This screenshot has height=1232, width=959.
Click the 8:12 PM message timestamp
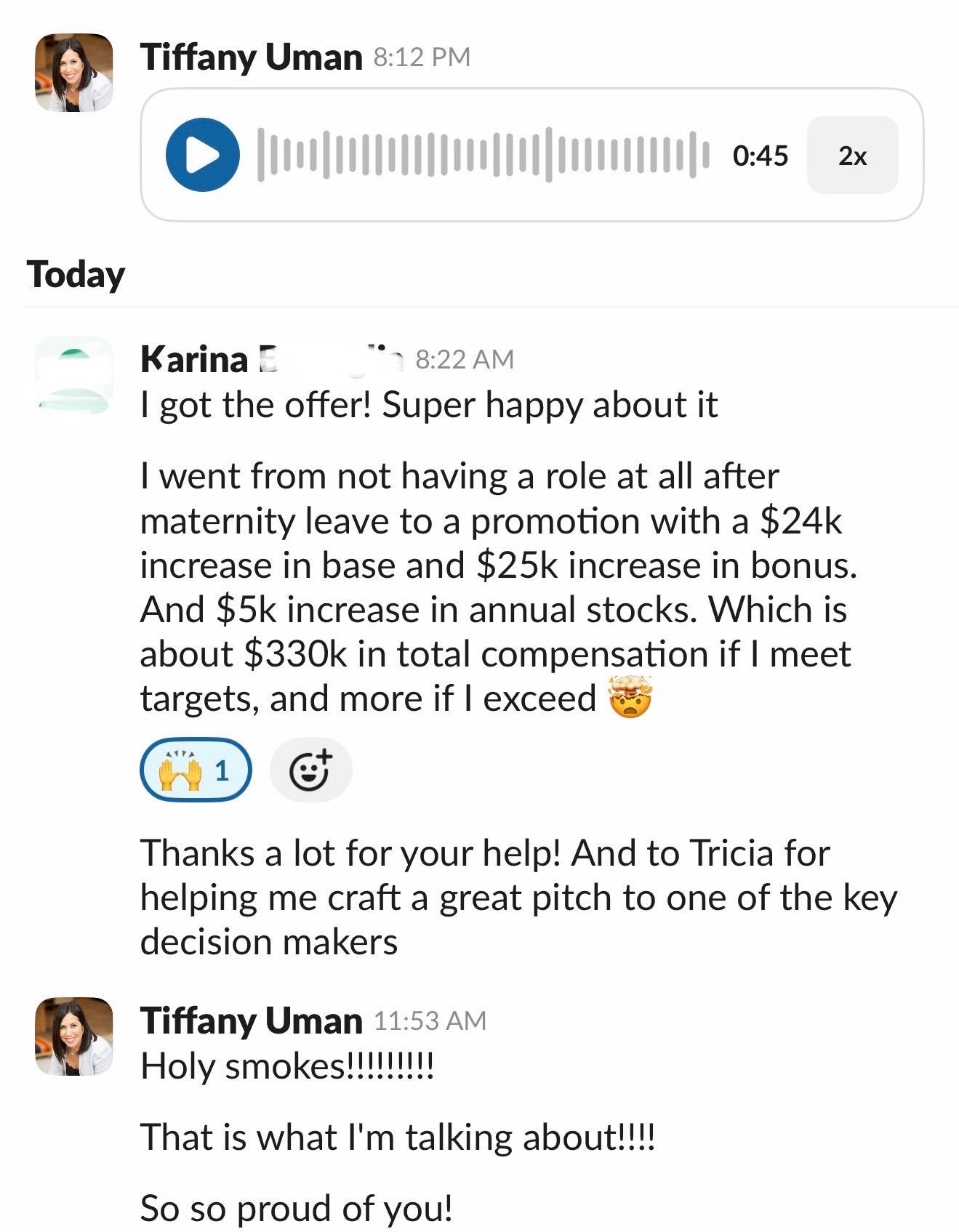point(422,57)
